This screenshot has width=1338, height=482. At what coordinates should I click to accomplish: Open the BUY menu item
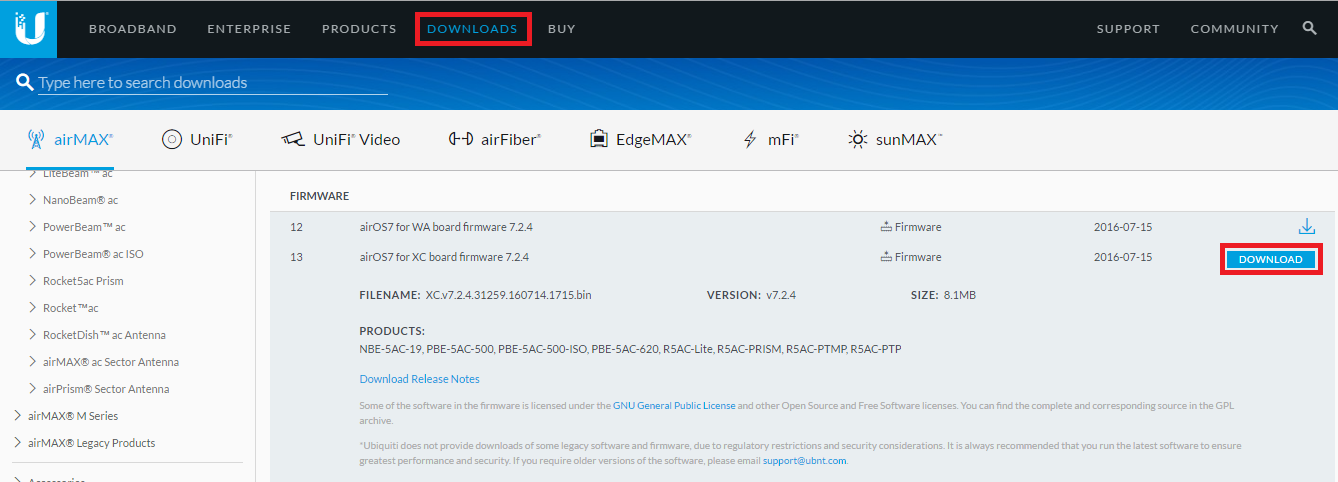562,29
